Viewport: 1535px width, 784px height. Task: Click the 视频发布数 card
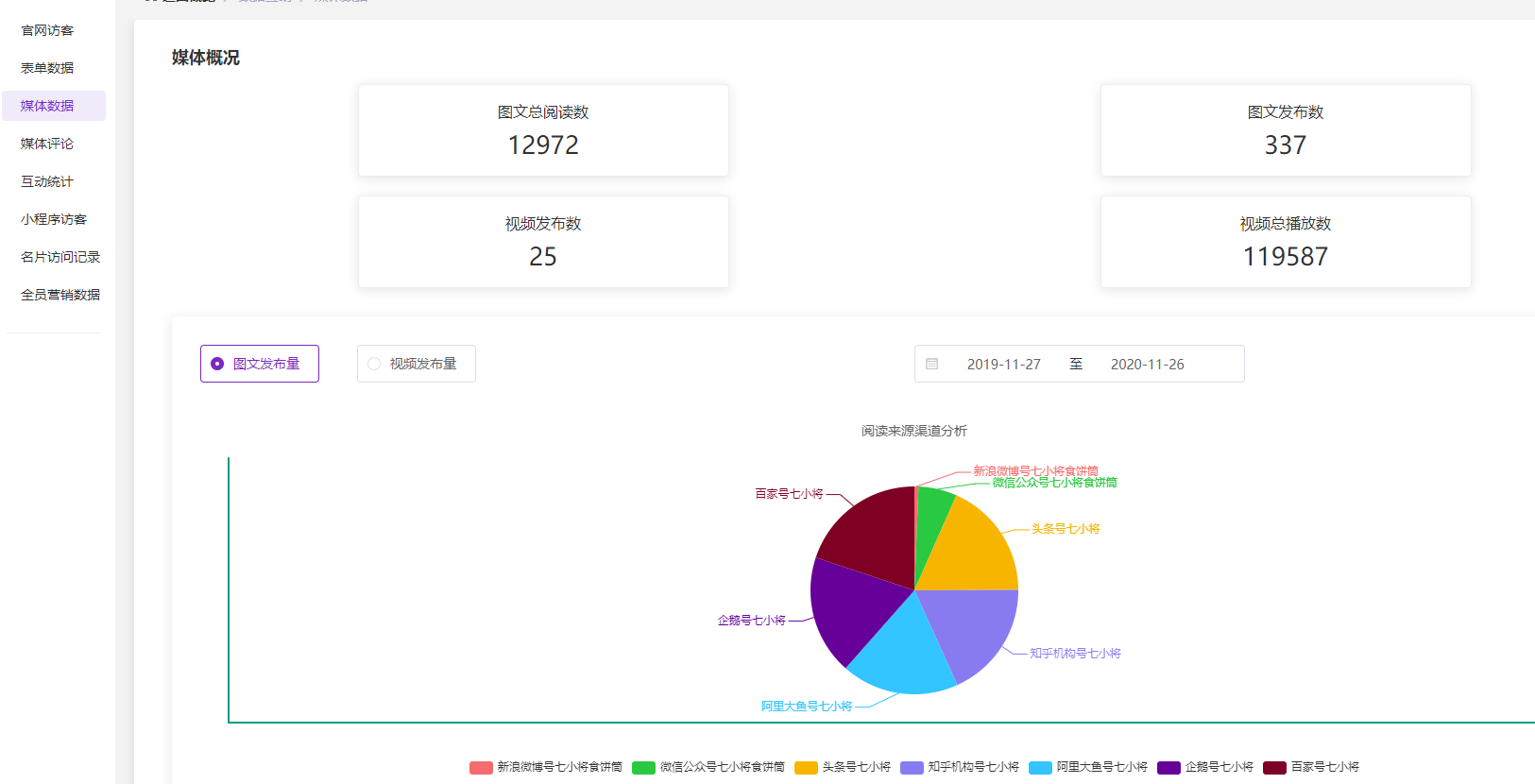pyautogui.click(x=543, y=242)
